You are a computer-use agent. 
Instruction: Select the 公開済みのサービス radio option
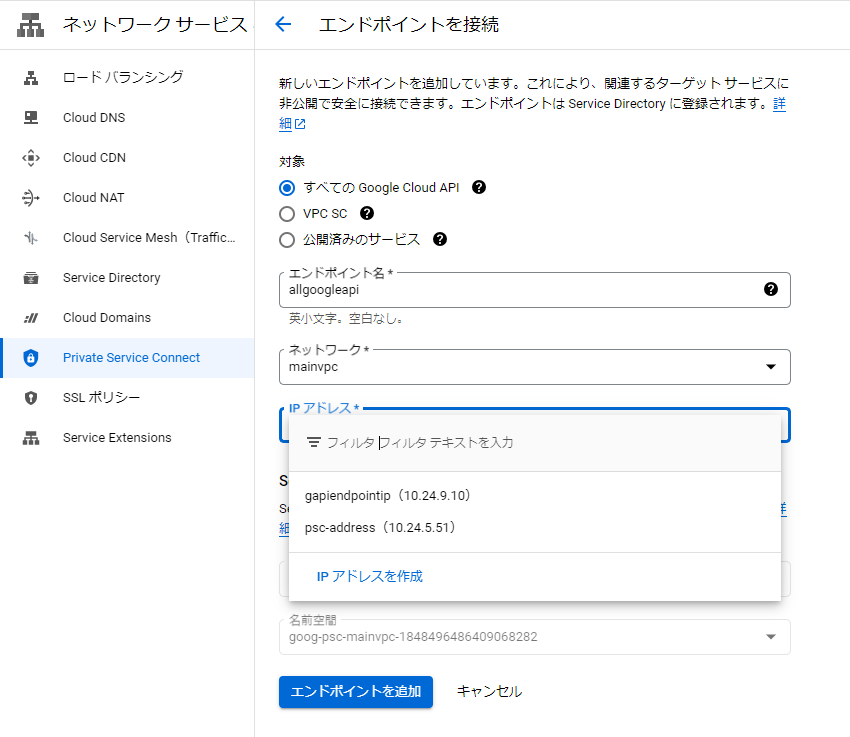tap(288, 240)
